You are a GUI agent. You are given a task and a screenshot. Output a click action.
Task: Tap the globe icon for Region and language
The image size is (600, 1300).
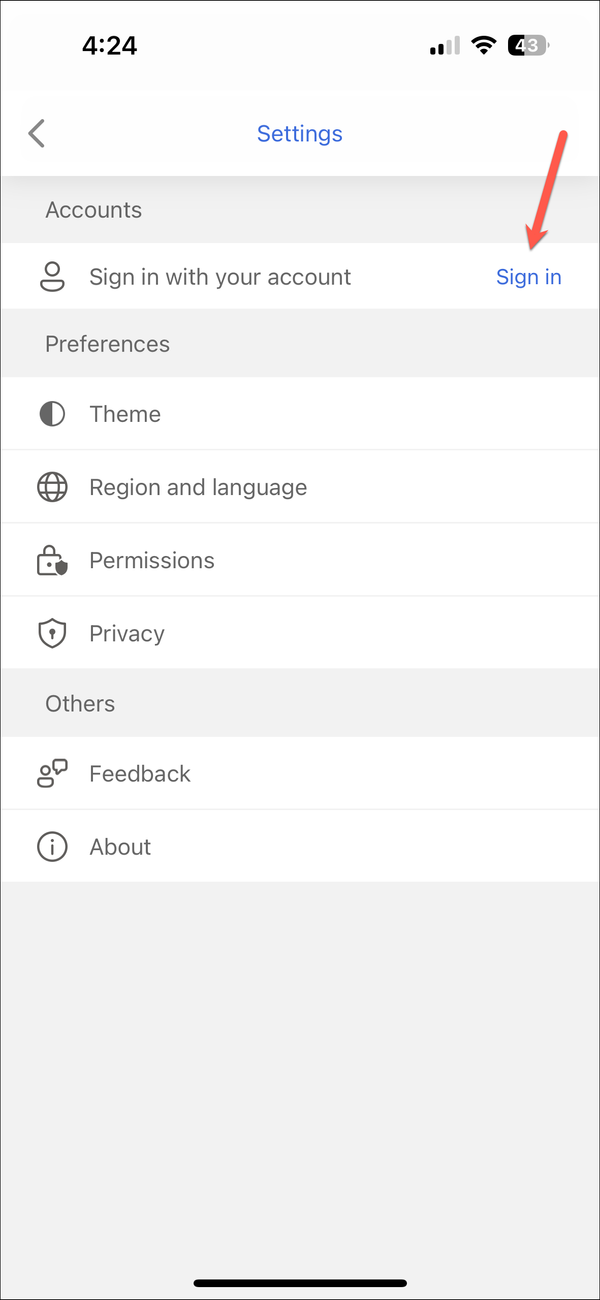52,487
